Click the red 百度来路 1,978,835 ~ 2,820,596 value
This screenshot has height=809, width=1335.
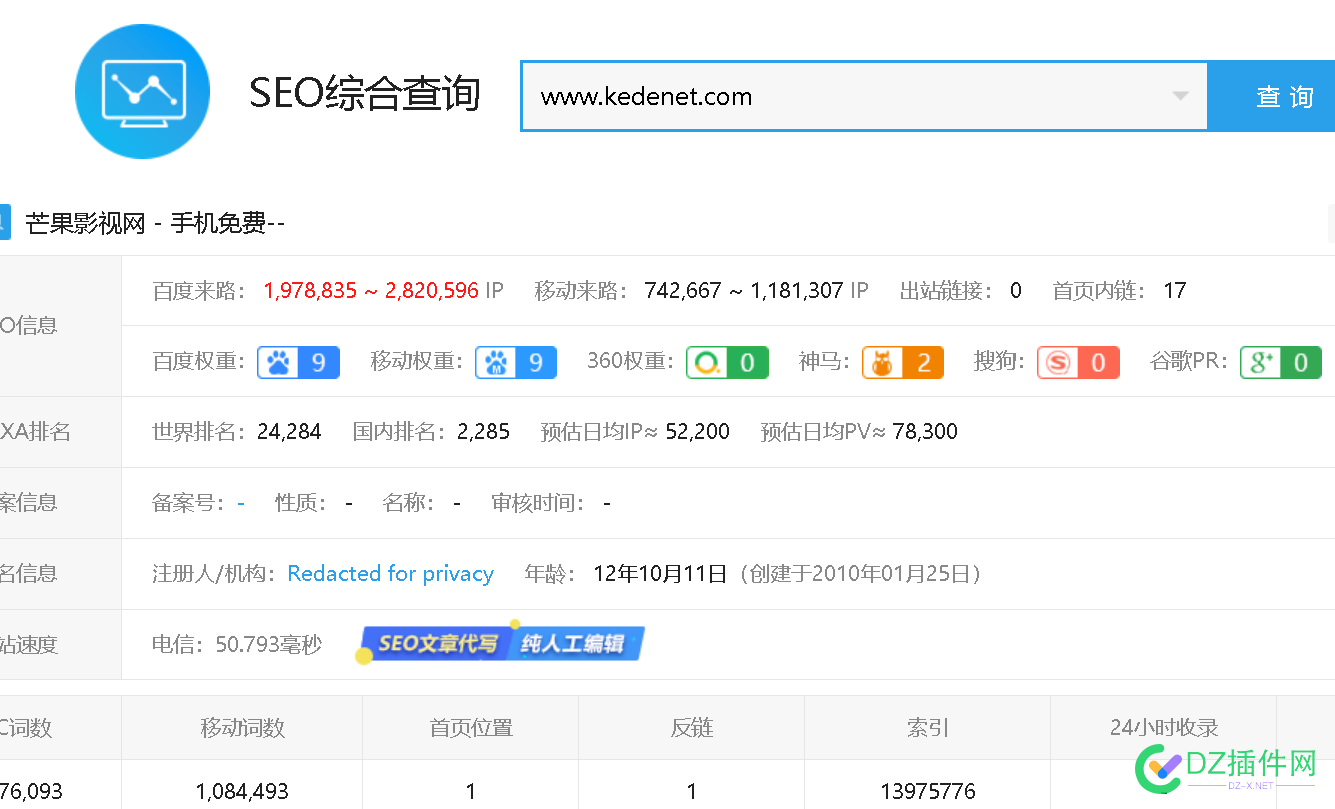371,291
